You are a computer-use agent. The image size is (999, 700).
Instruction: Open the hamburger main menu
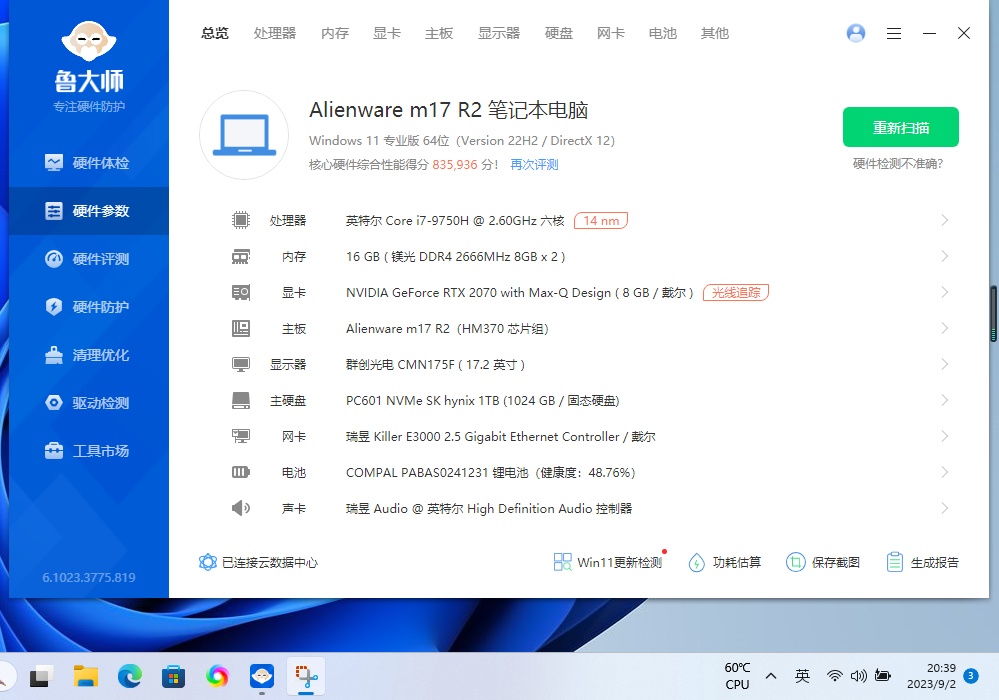point(894,33)
